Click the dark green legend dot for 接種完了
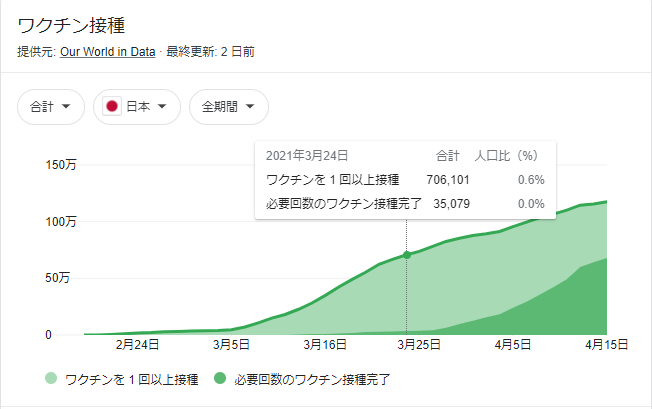This screenshot has height=409, width=652. click(x=220, y=378)
